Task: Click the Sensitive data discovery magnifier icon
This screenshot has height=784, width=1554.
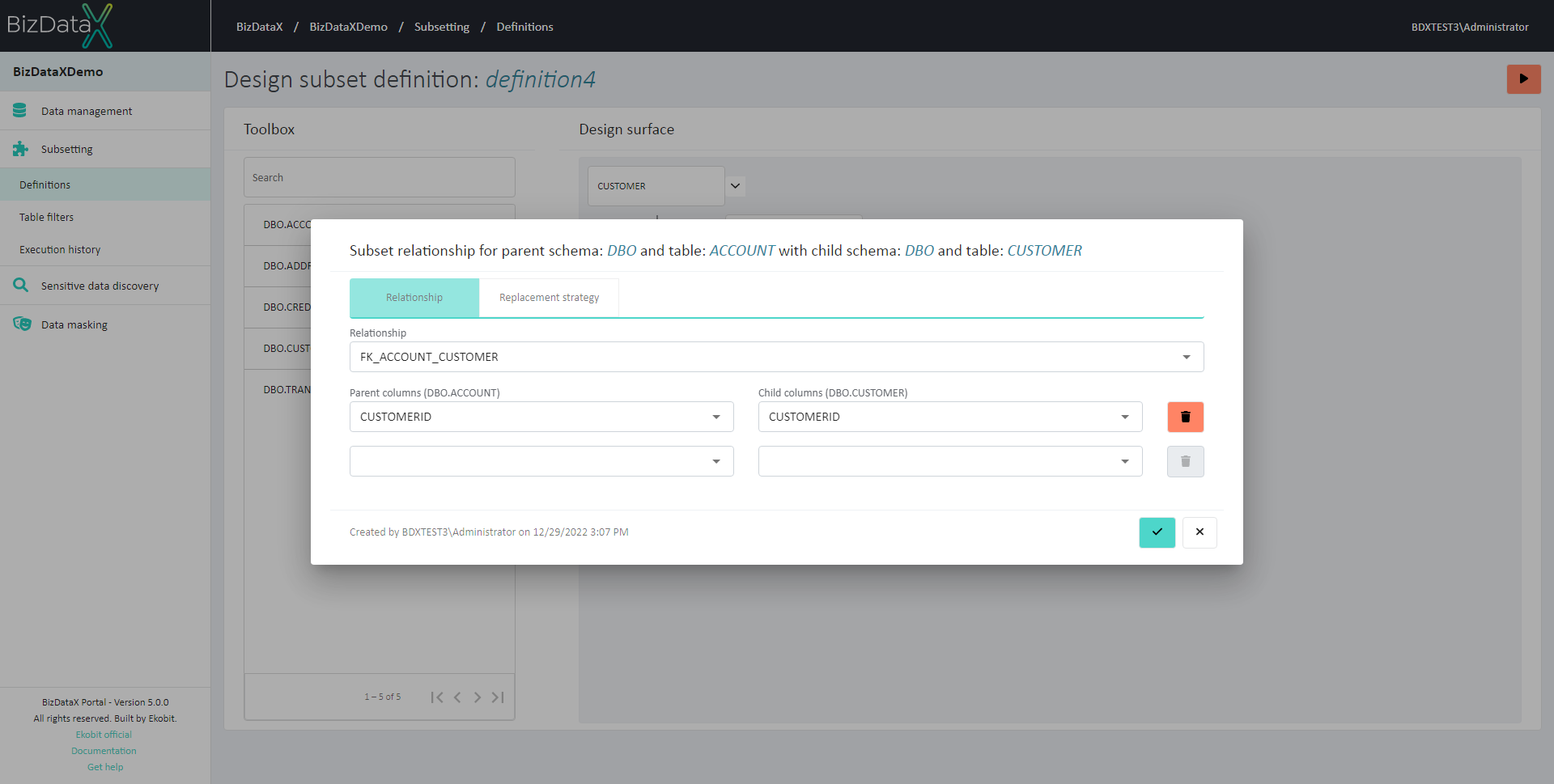Action: point(20,286)
